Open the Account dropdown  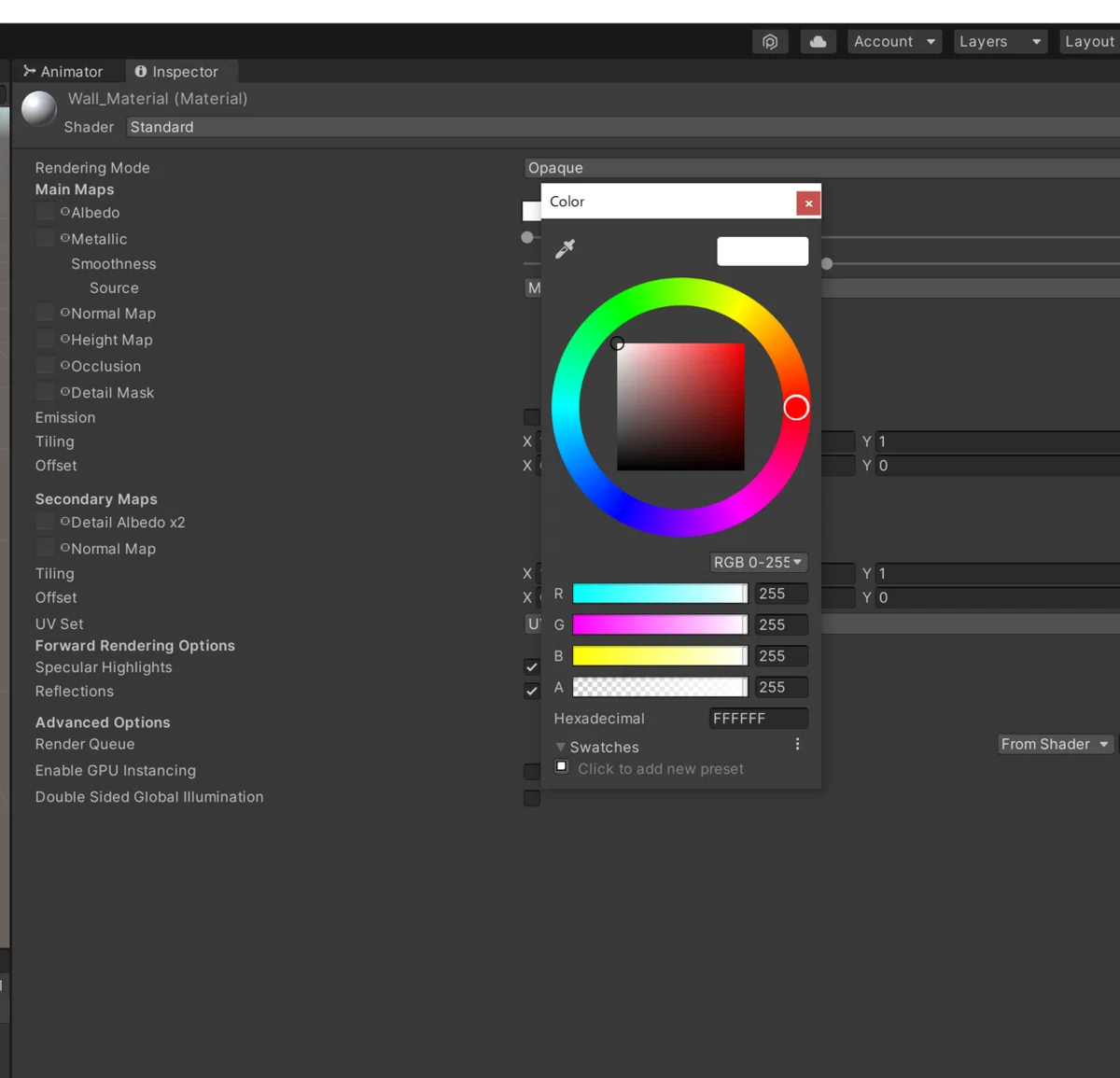[x=894, y=42]
